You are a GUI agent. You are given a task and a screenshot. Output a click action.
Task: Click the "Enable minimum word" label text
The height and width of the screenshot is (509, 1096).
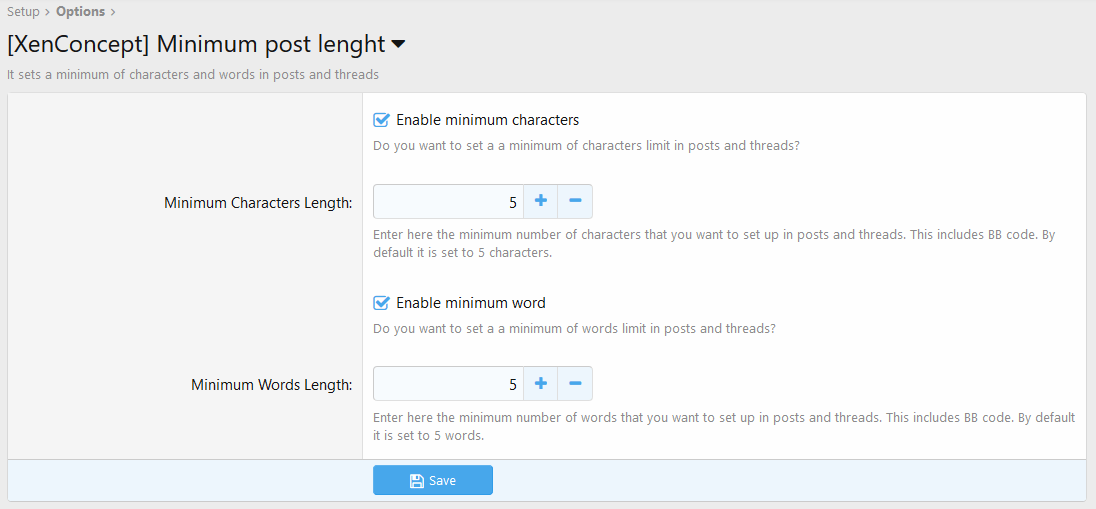(471, 303)
